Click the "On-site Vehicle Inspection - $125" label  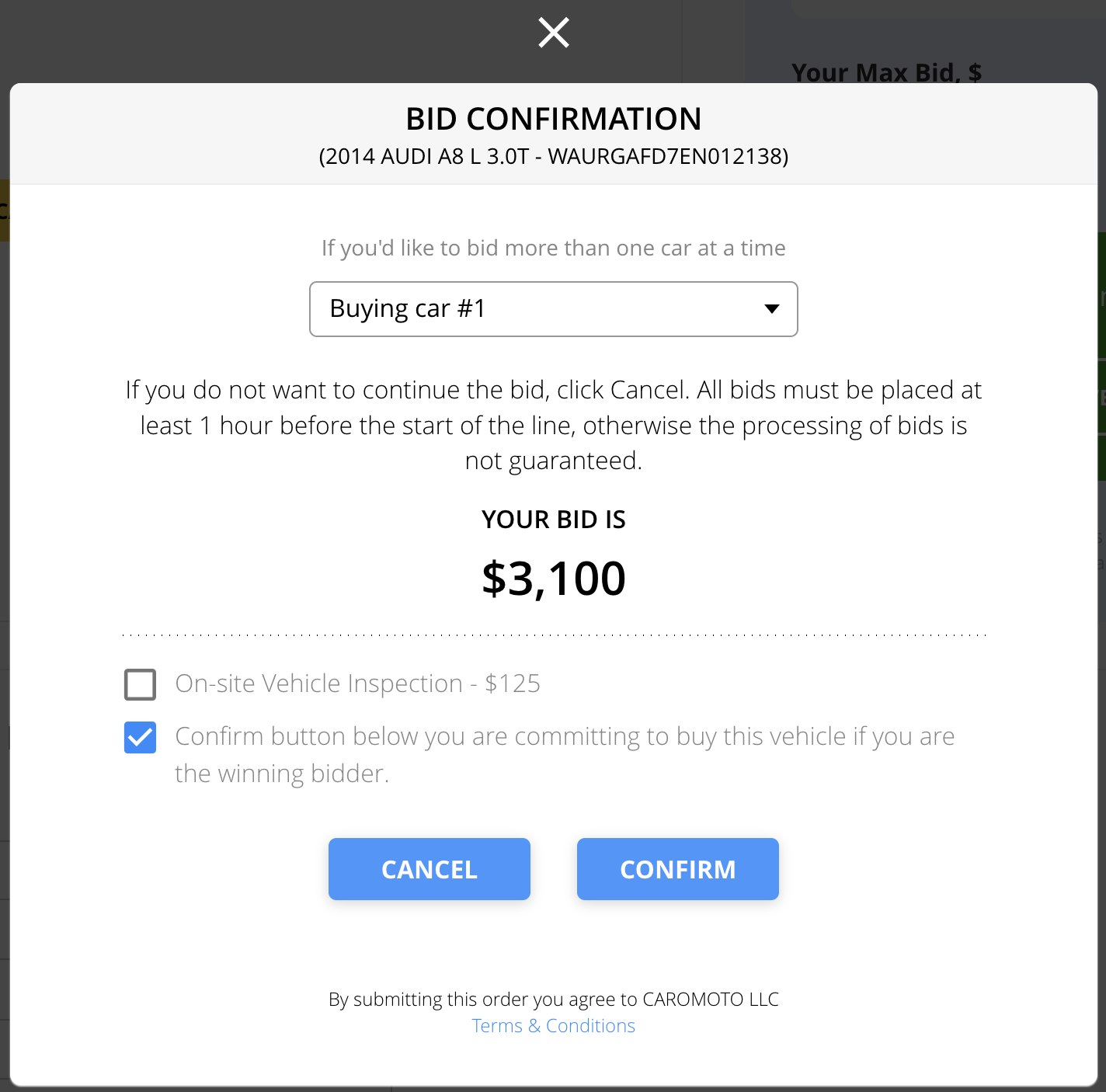(x=357, y=683)
